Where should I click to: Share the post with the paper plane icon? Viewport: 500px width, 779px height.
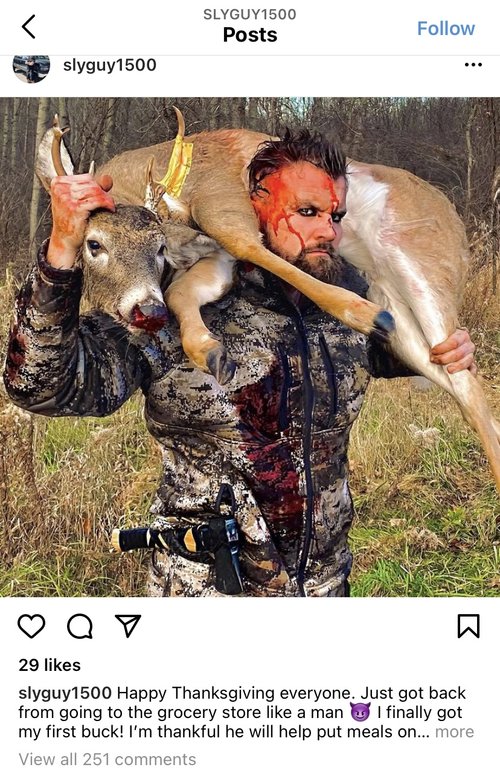128,625
